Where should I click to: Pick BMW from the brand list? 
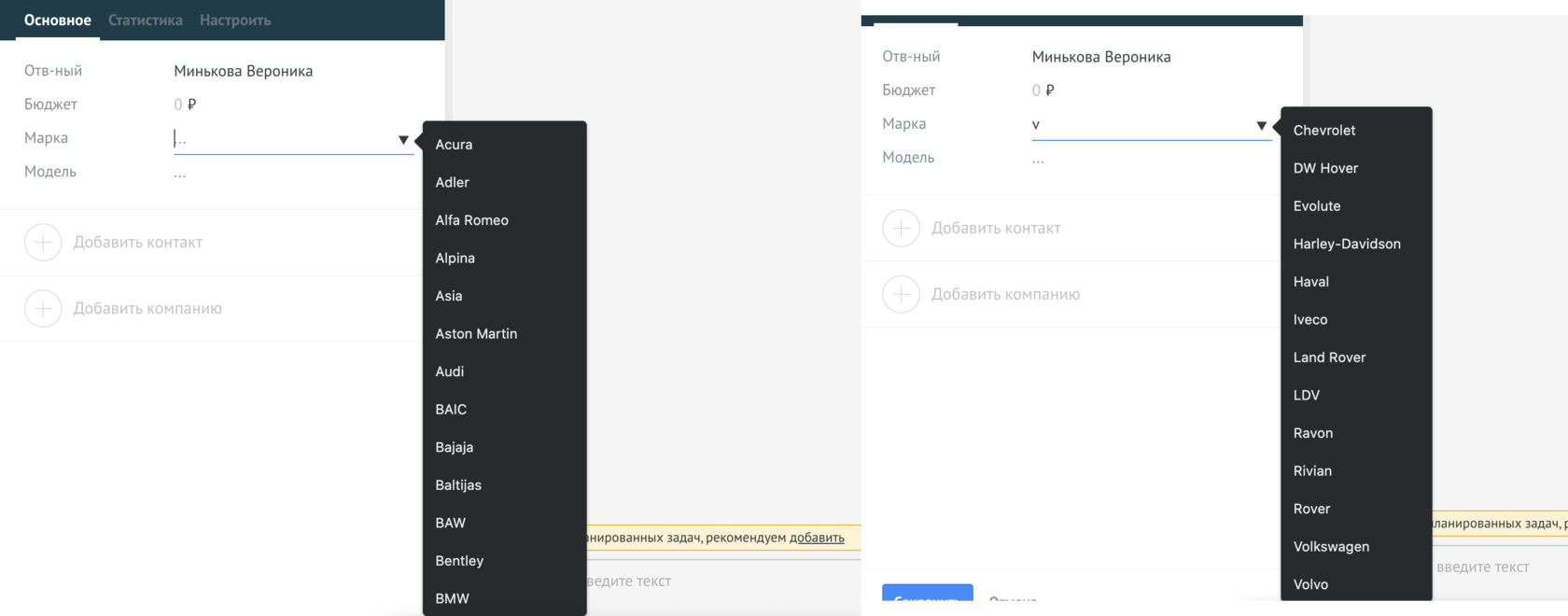point(452,598)
